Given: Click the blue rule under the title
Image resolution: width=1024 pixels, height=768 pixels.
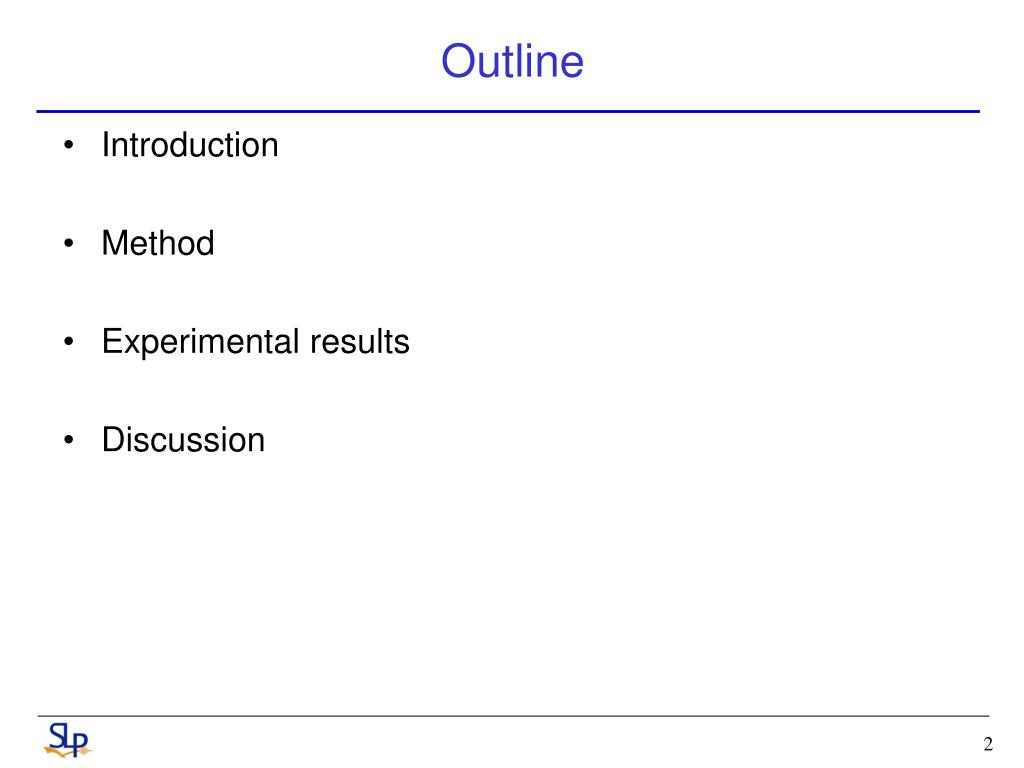Looking at the screenshot, I should click(x=508, y=112).
